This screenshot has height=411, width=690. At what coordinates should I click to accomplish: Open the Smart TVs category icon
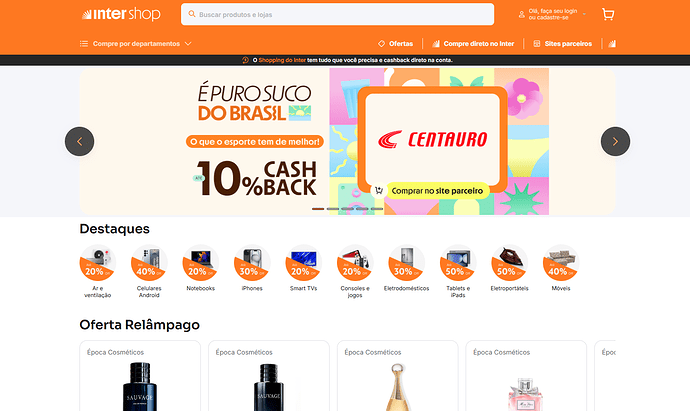[x=304, y=263]
